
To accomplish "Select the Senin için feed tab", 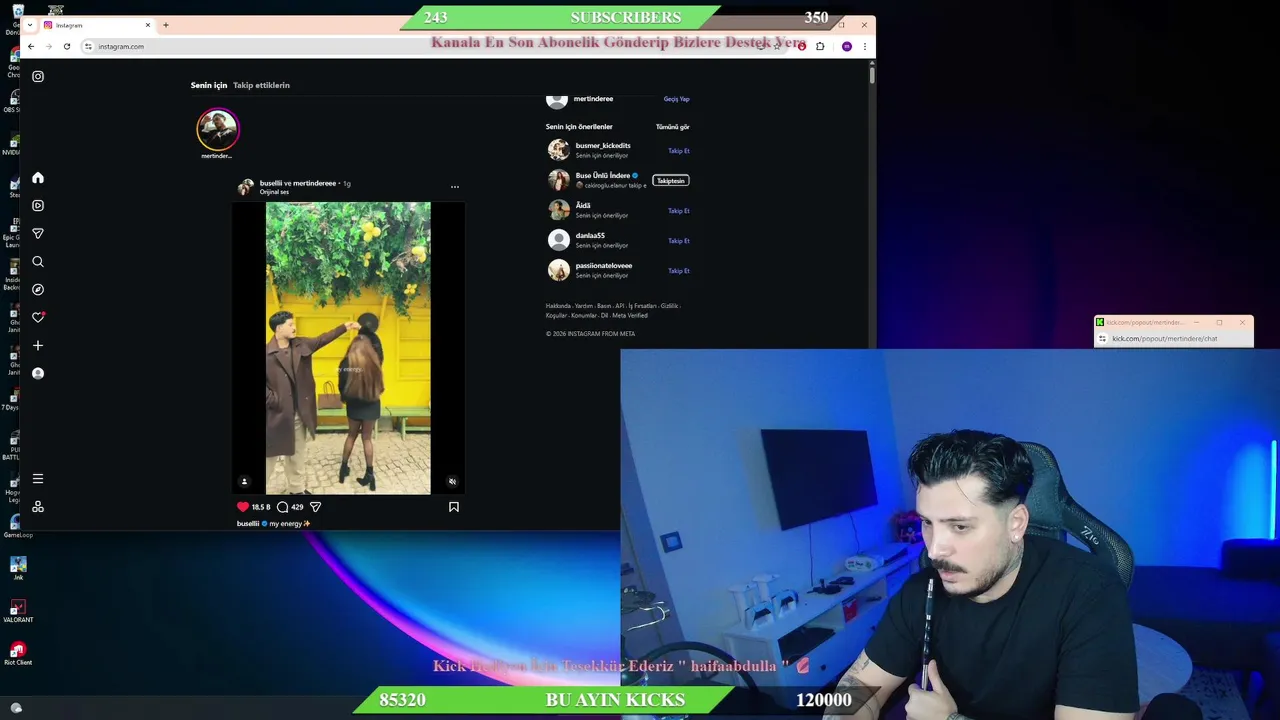I will click(x=209, y=85).
